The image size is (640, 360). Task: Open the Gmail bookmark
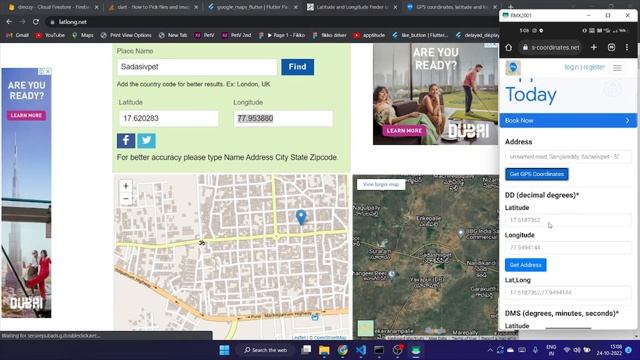18,35
